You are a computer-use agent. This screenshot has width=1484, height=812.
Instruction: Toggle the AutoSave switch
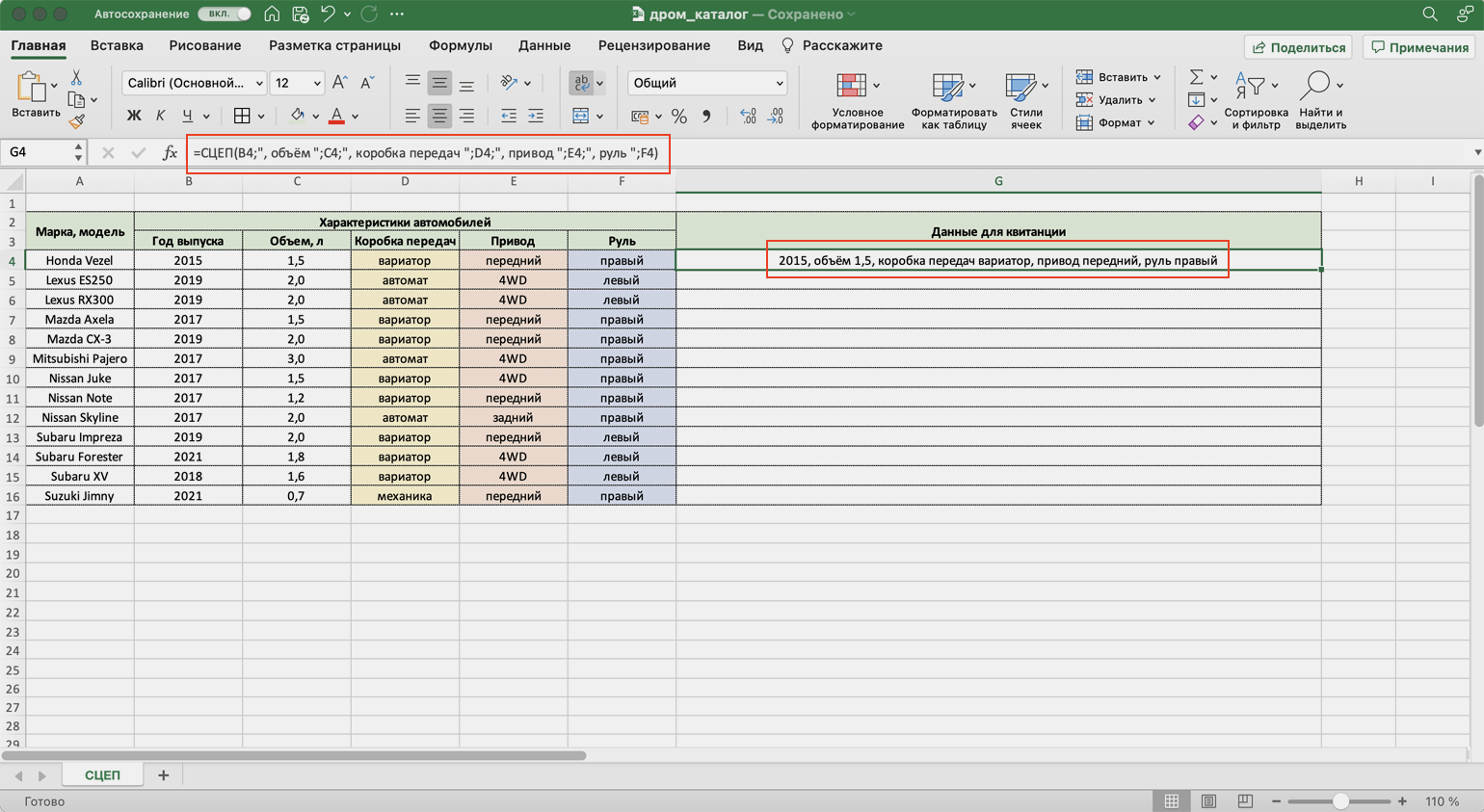(224, 14)
